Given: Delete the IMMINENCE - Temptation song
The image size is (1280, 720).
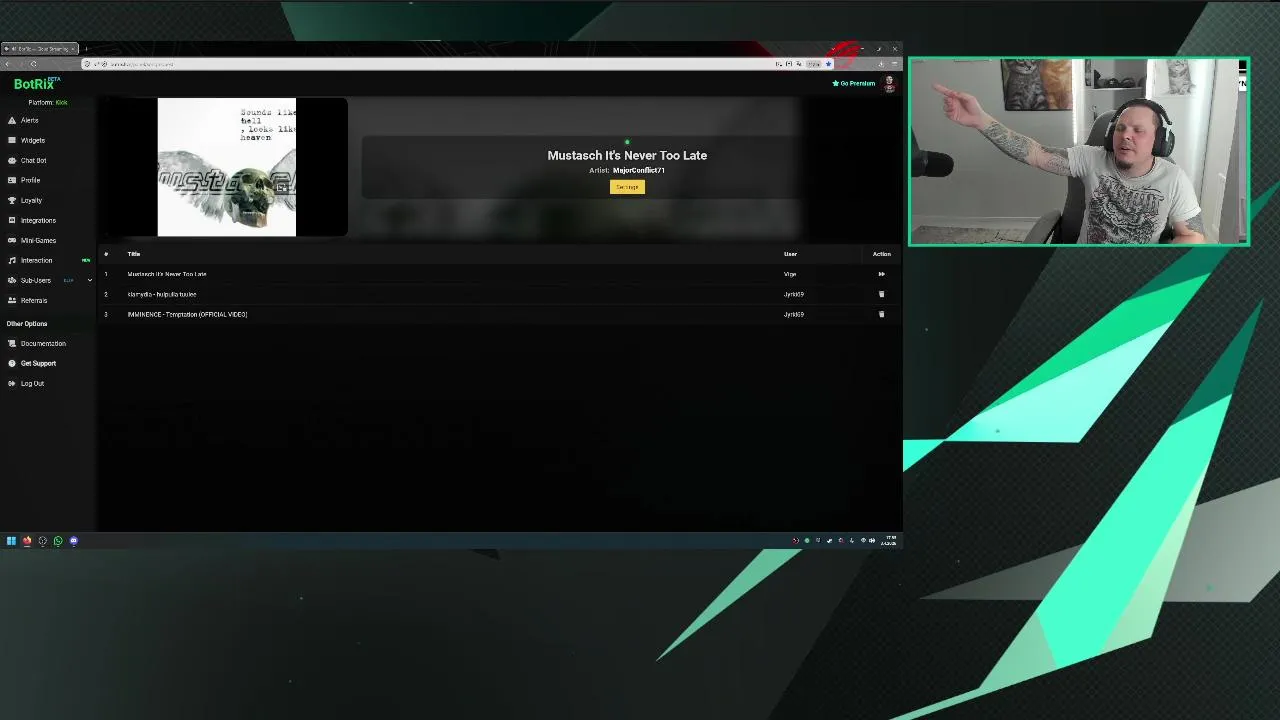Looking at the screenshot, I should pos(881,314).
